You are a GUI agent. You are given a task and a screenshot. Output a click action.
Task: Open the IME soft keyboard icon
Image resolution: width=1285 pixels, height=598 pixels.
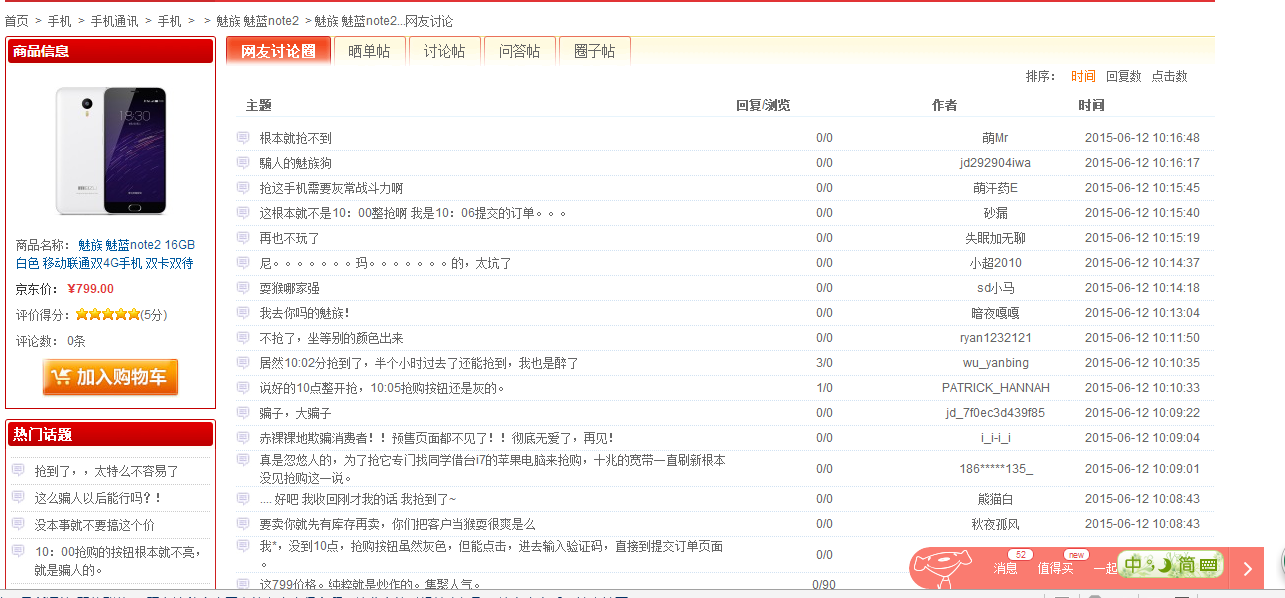click(x=1209, y=565)
